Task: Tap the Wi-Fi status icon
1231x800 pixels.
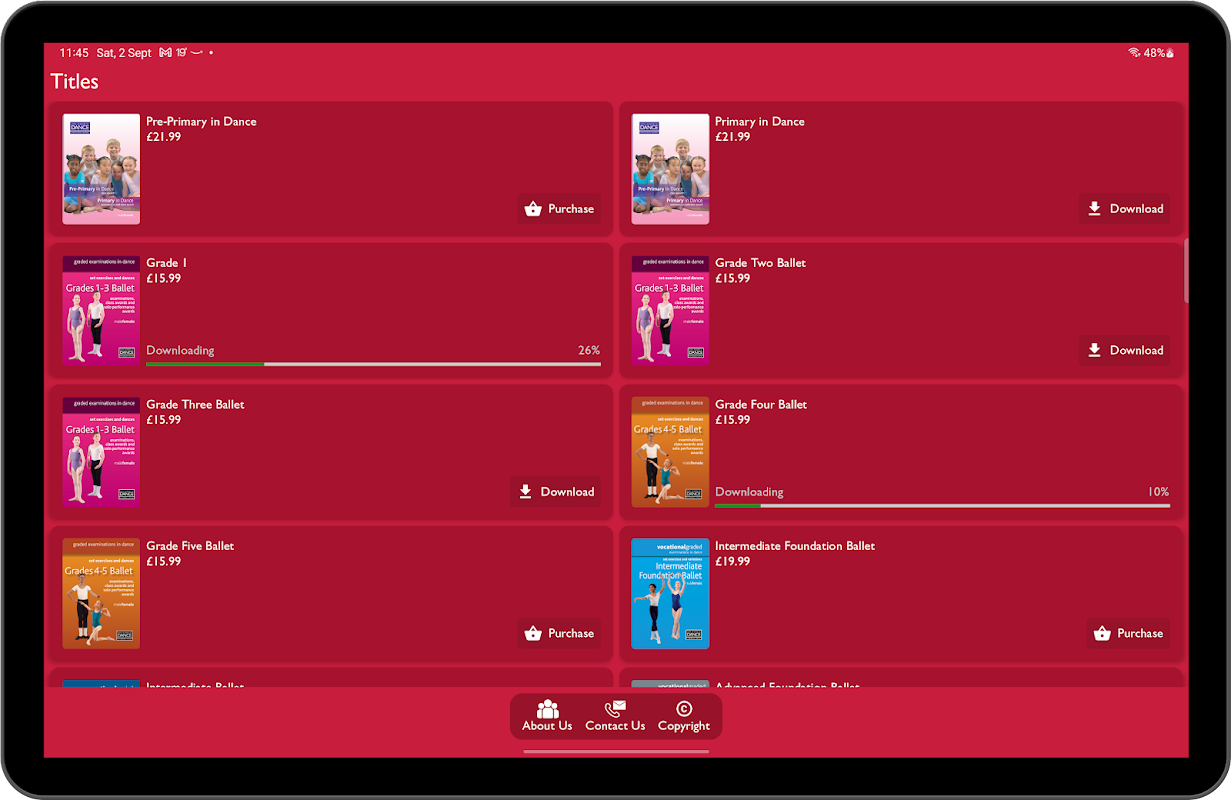Action: [x=1134, y=53]
